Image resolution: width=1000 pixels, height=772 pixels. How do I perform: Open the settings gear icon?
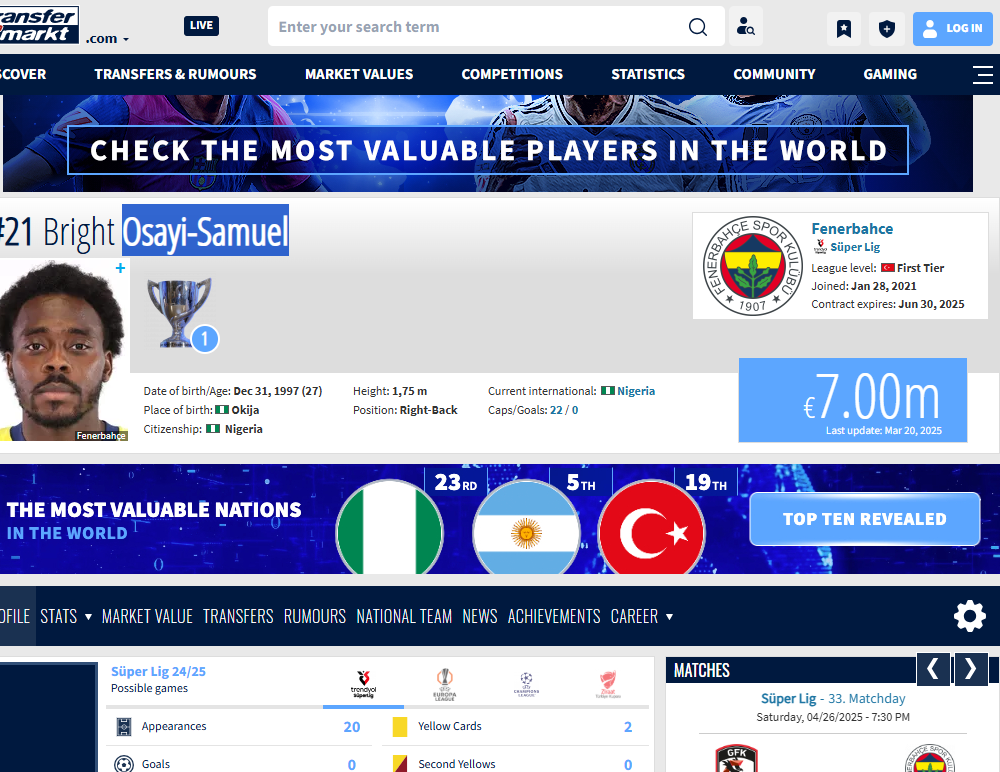pos(969,616)
